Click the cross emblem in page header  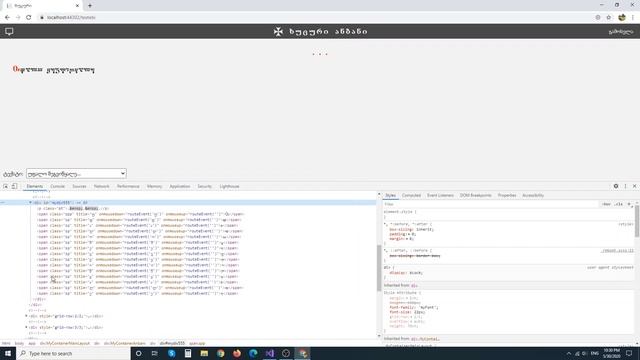(278, 31)
